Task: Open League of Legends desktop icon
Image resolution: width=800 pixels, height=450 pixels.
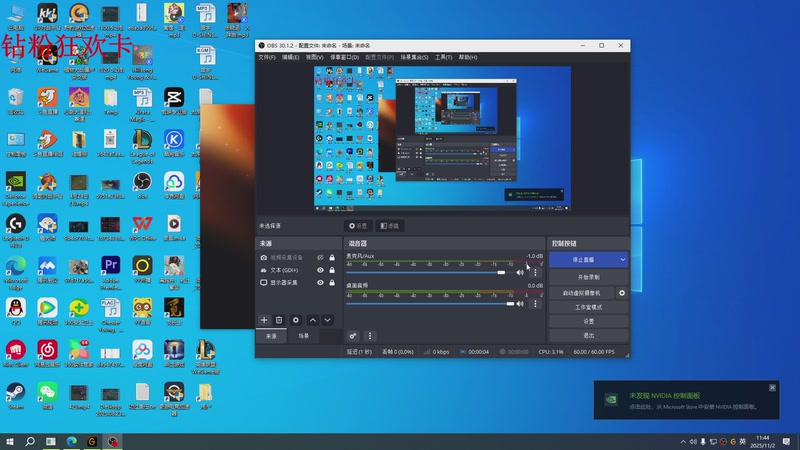Action: click(142, 146)
